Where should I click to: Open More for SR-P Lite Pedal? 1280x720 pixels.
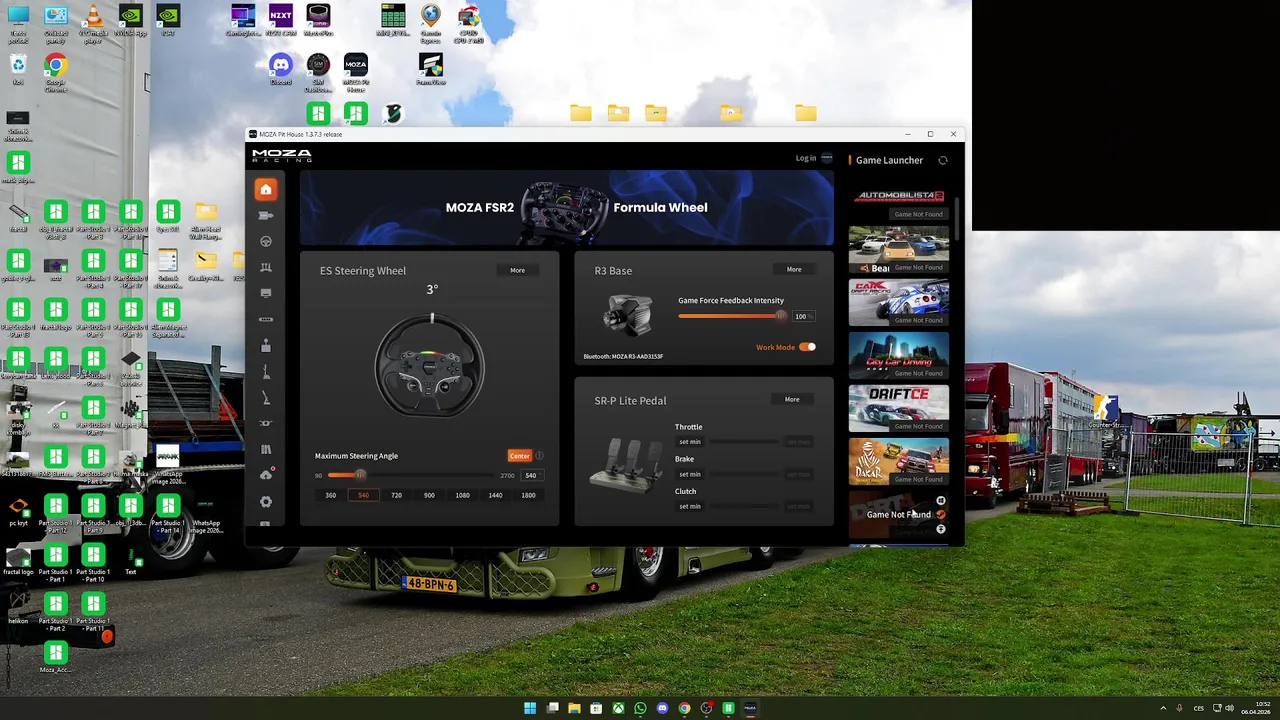[x=792, y=399]
